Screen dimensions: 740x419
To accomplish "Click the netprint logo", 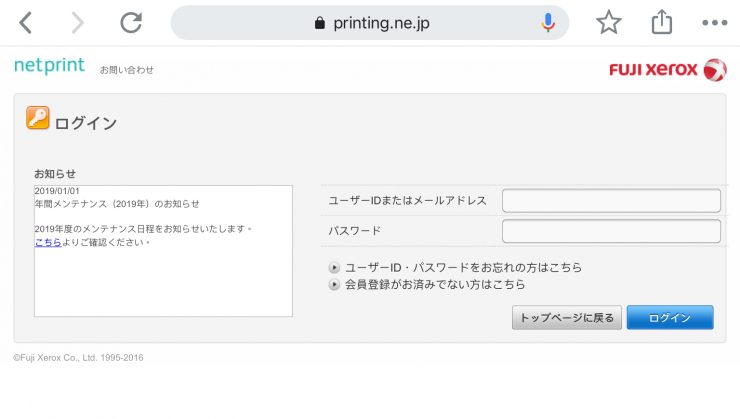I will pos(49,66).
